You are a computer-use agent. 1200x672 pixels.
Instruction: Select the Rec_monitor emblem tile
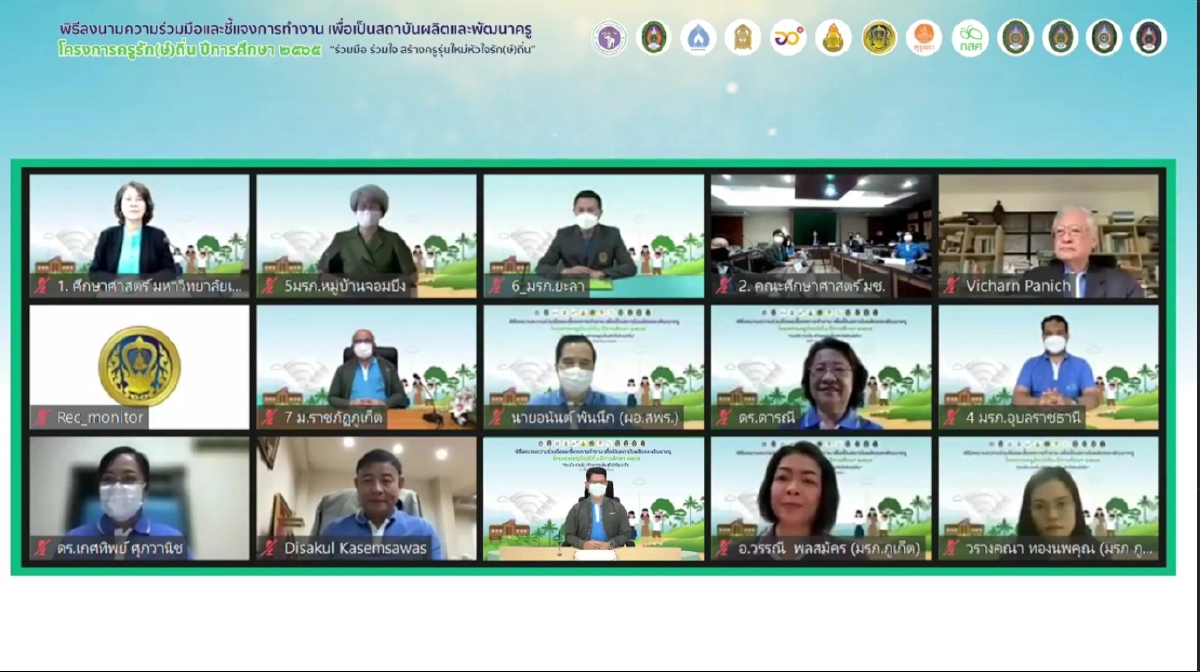(x=139, y=367)
